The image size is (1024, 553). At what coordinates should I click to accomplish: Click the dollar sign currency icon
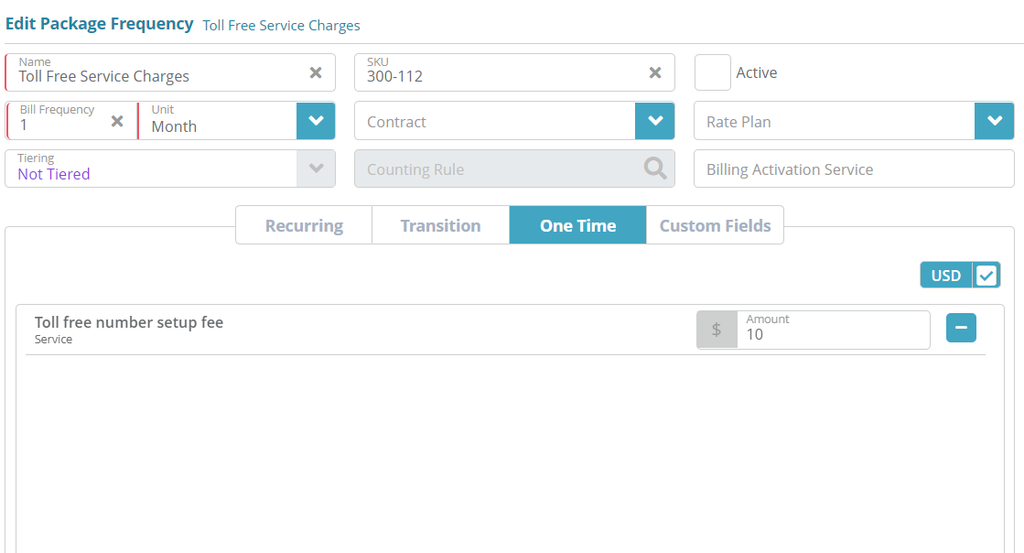pyautogui.click(x=716, y=330)
